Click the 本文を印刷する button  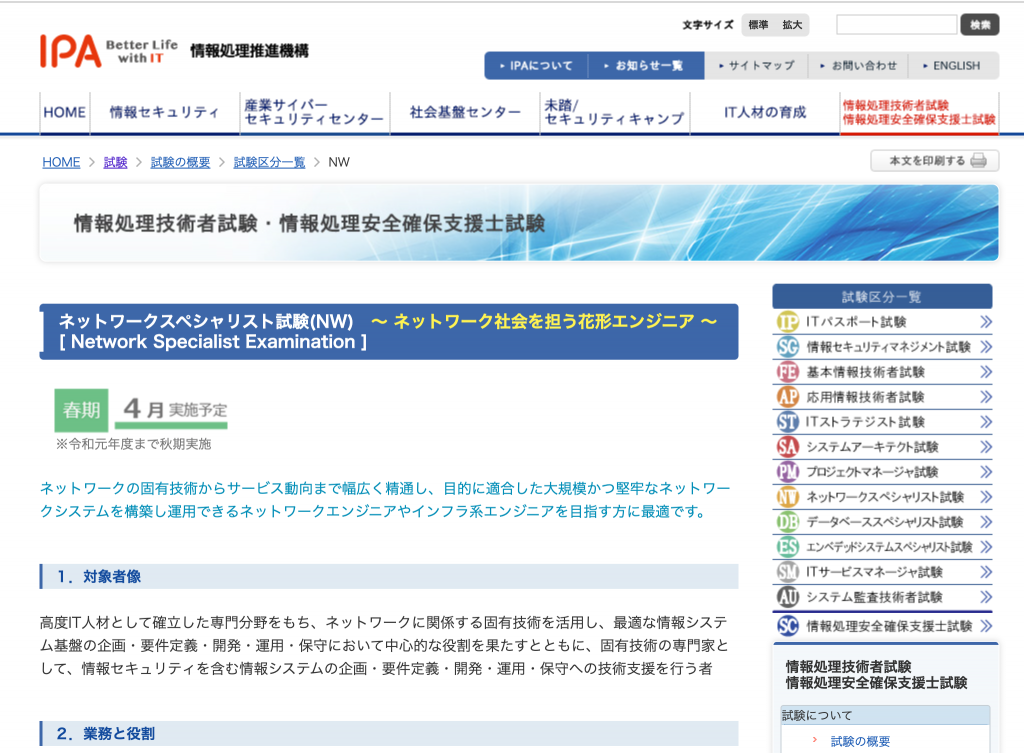[x=935, y=161]
